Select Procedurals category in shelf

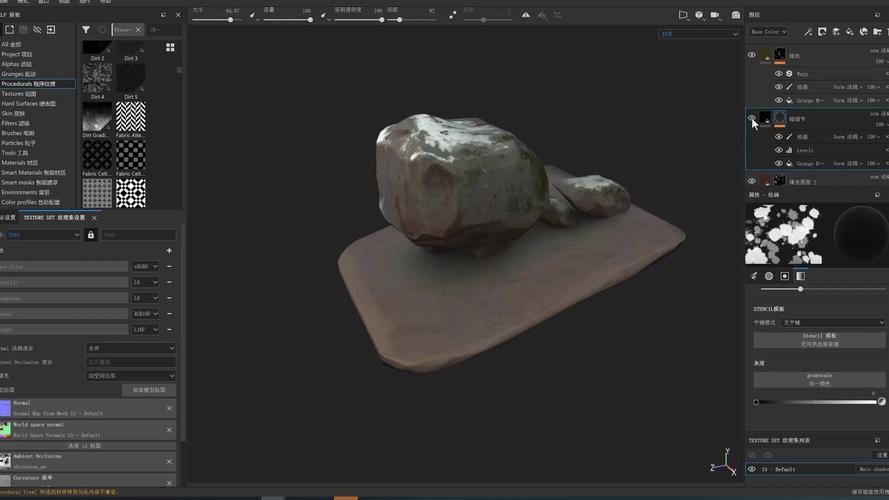pos(28,84)
